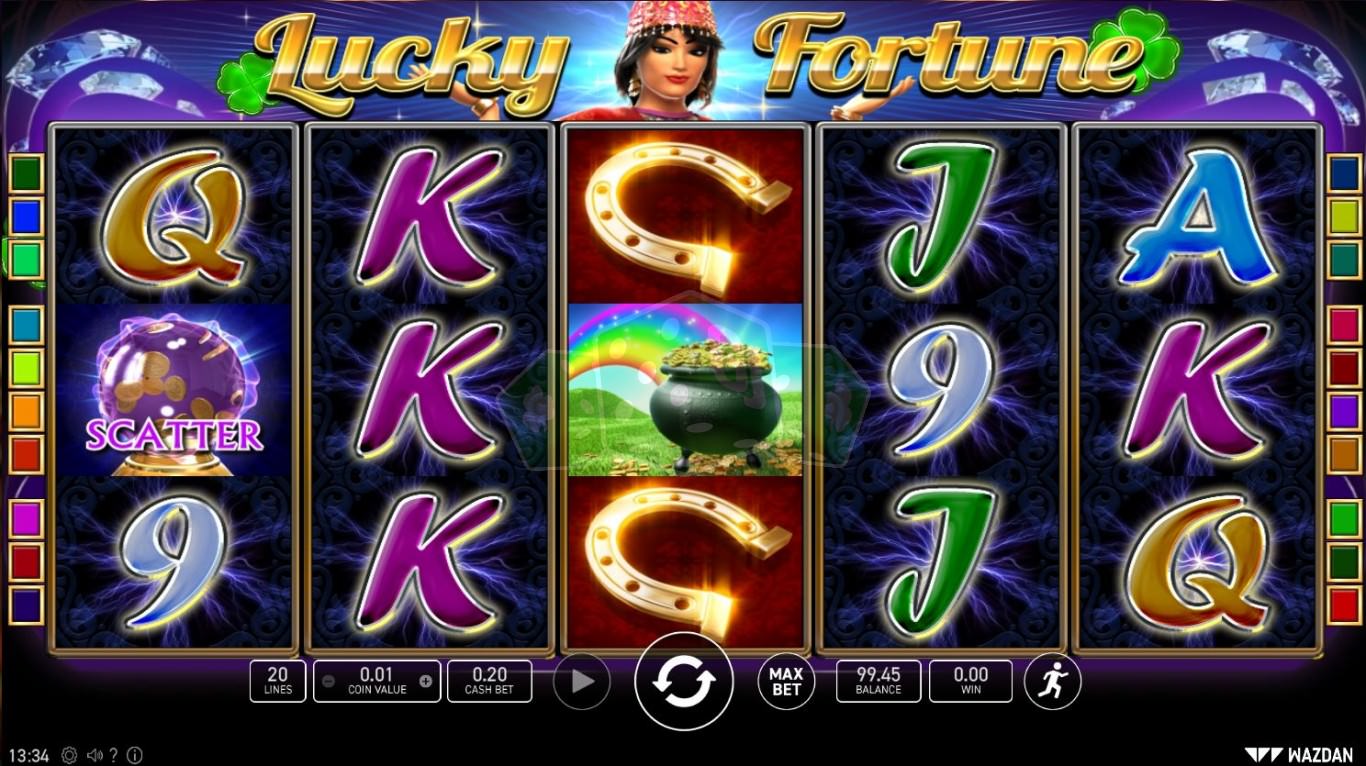Click the Scatter crystal ball symbol
The width and height of the screenshot is (1366, 766).
174,390
